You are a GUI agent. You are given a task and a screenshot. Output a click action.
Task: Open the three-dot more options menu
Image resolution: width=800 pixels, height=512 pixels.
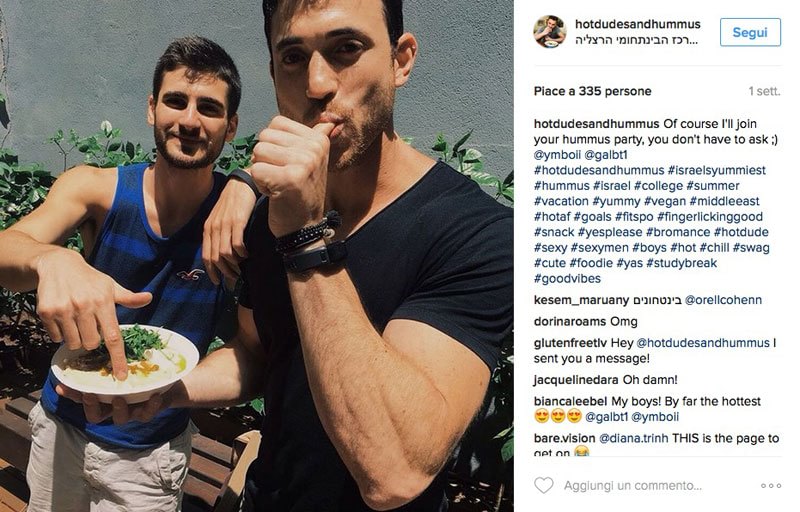pos(770,485)
